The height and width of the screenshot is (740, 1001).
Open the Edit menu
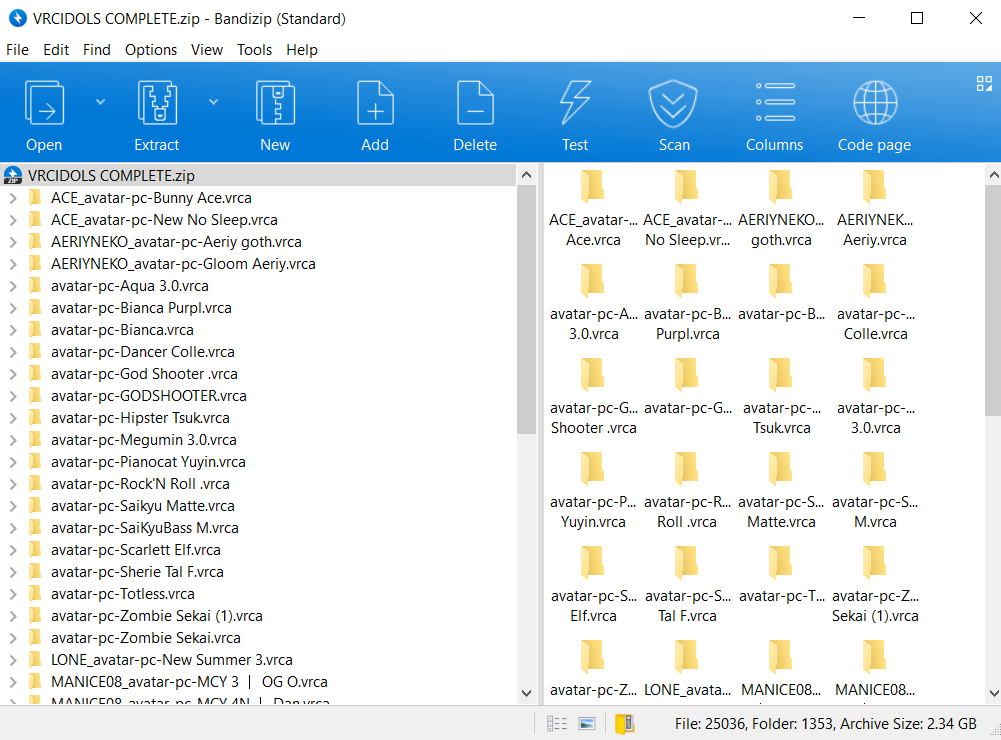(x=56, y=50)
